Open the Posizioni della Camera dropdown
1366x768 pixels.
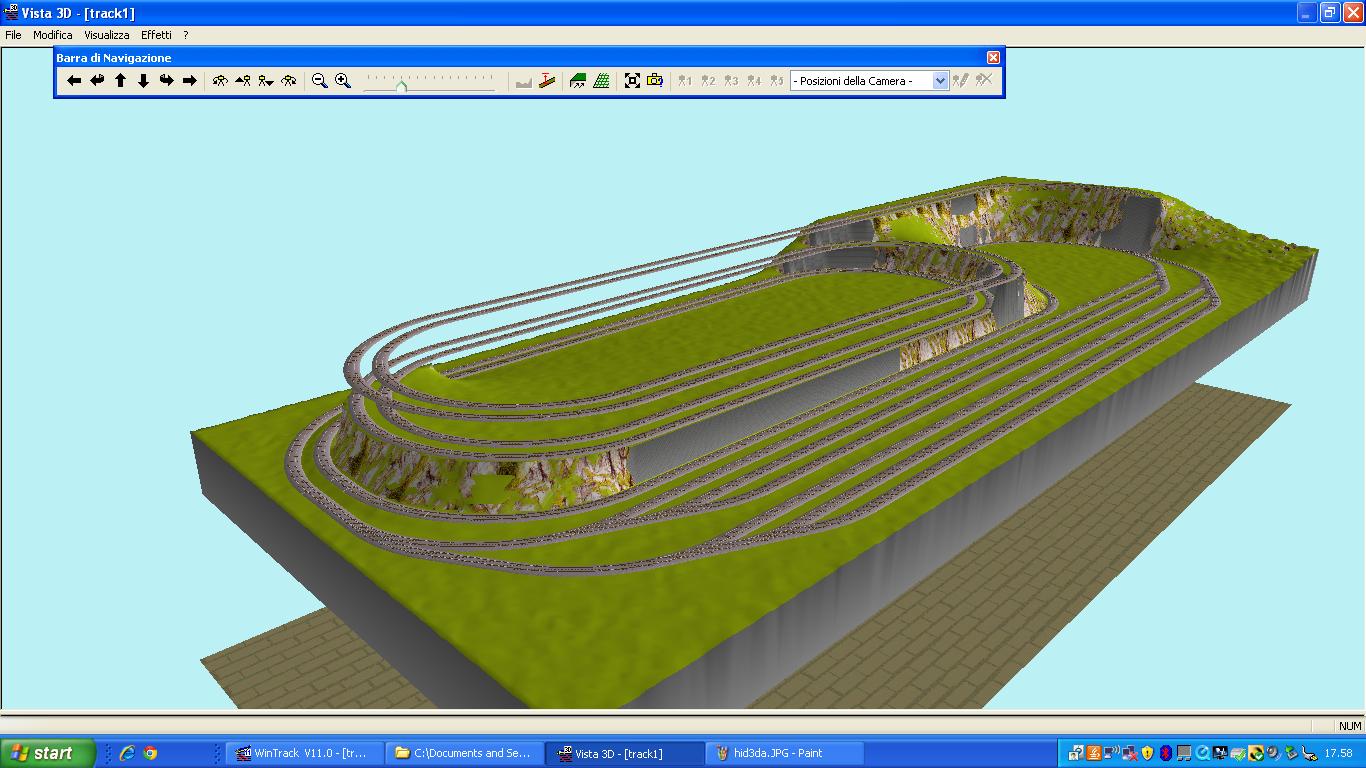click(940, 81)
